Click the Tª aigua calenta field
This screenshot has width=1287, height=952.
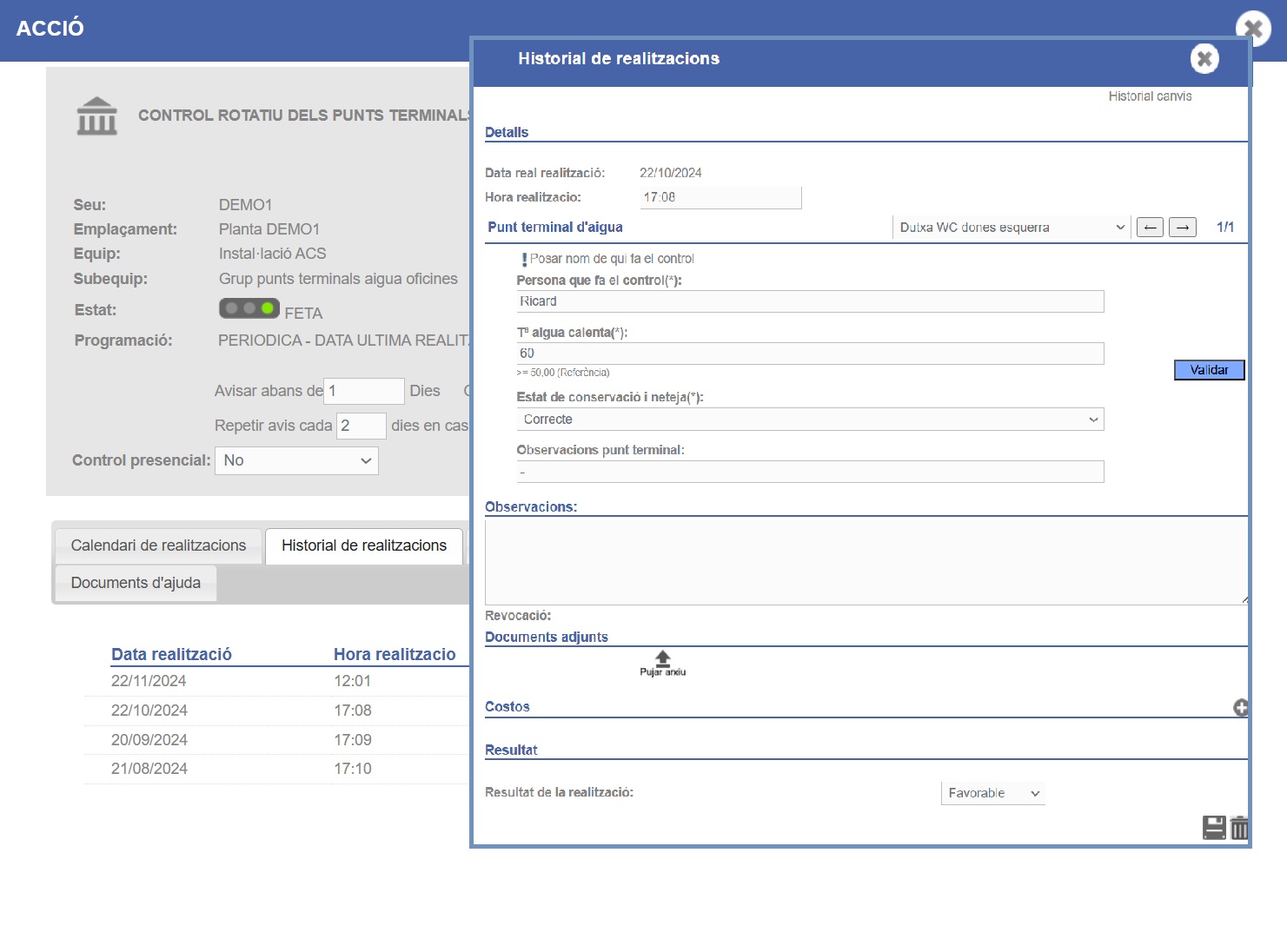click(810, 354)
